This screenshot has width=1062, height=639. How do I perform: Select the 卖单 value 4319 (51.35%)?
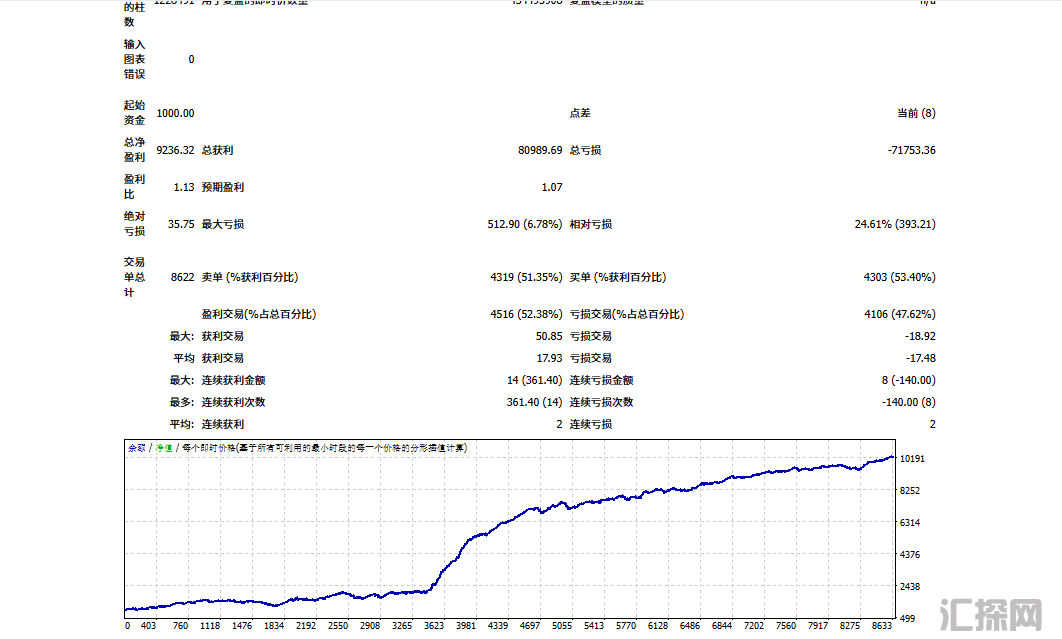pos(526,277)
